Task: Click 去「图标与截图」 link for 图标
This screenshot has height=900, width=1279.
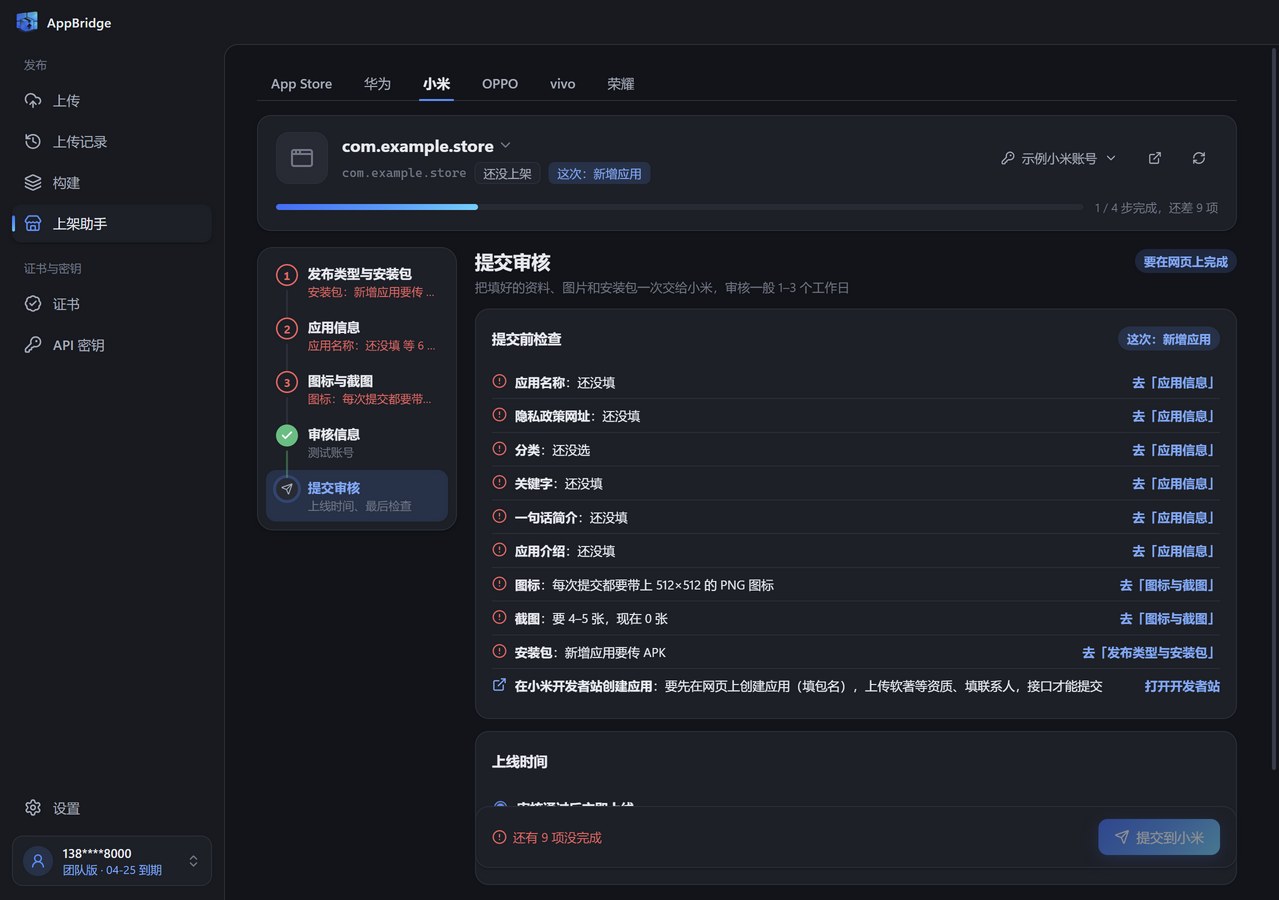Action: pos(1168,585)
